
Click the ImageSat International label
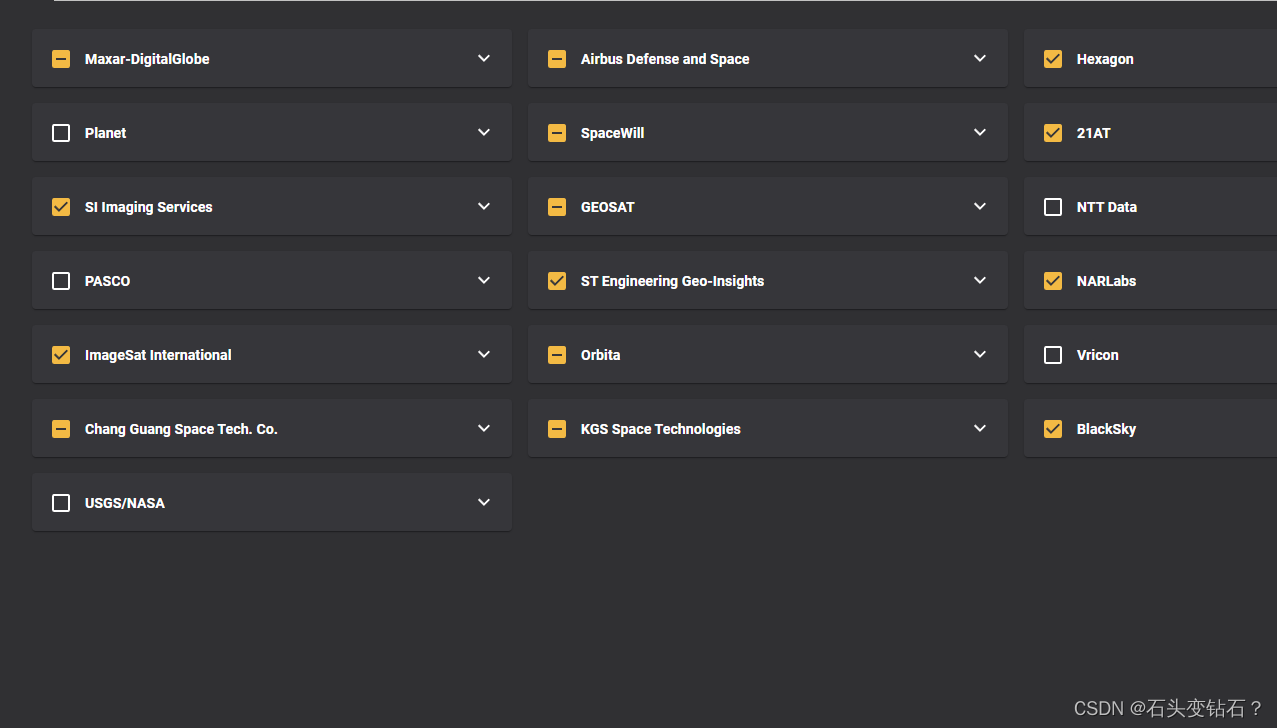(158, 355)
